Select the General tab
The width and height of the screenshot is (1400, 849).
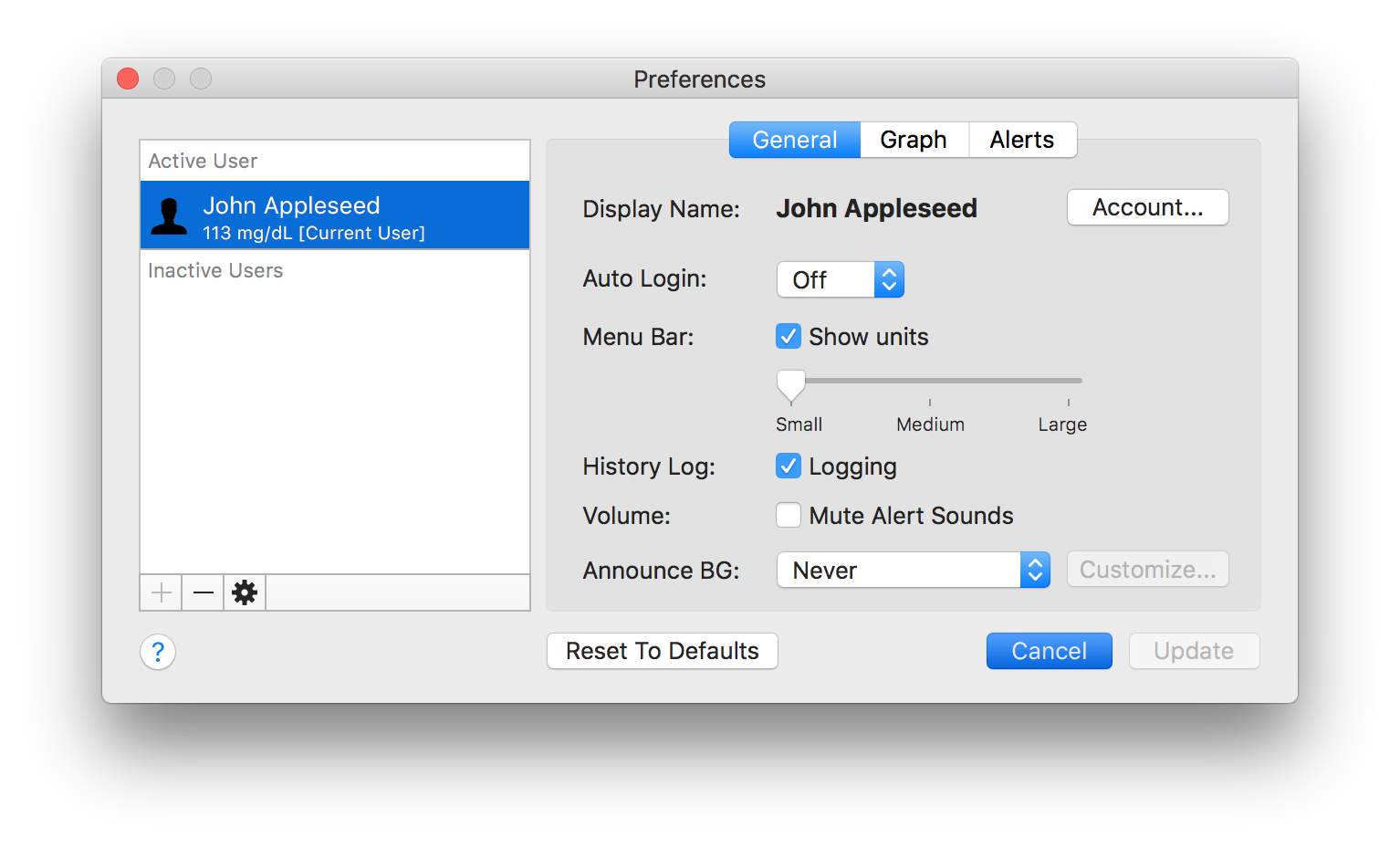pyautogui.click(x=795, y=140)
